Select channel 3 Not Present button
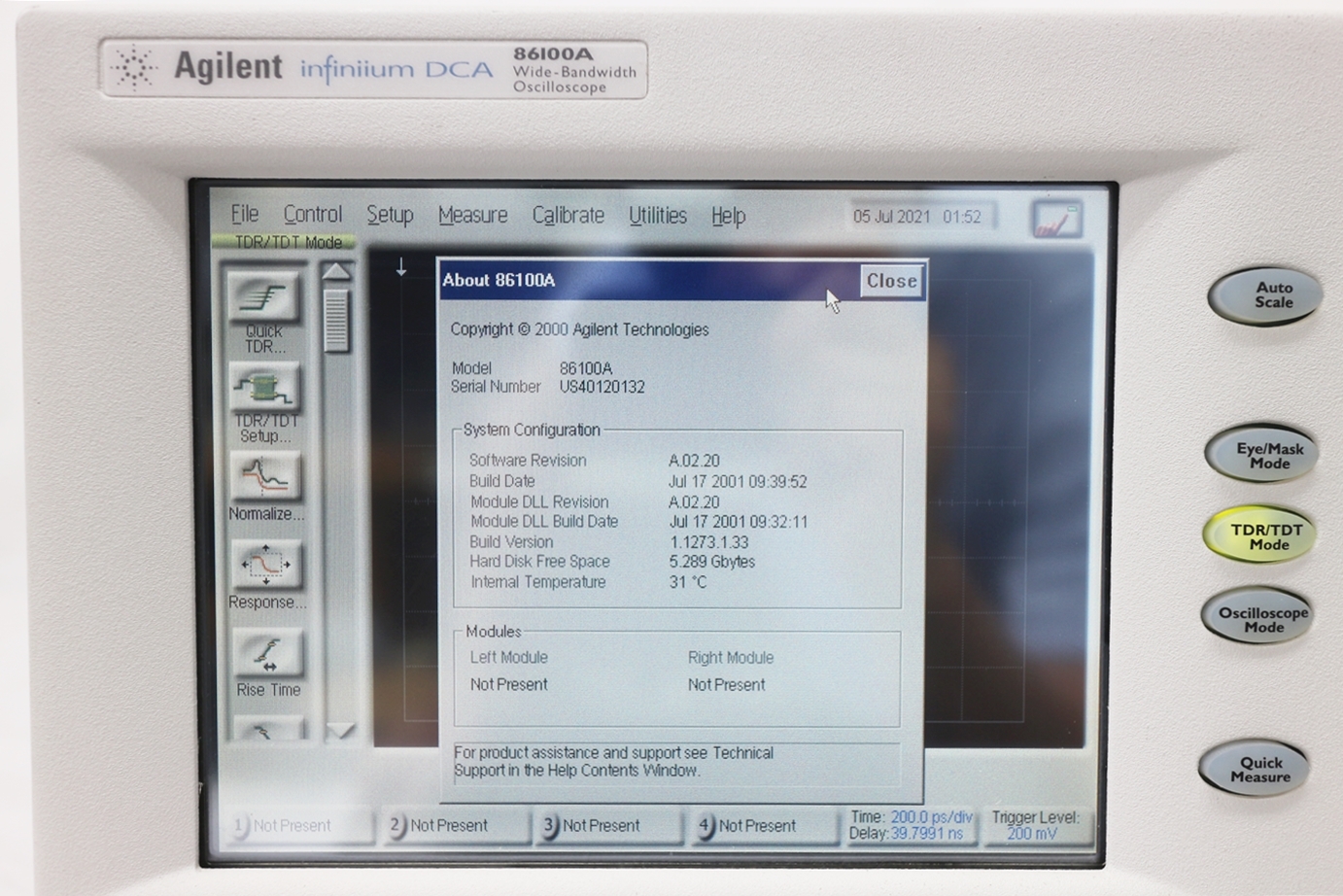This screenshot has width=1343, height=896. [610, 826]
